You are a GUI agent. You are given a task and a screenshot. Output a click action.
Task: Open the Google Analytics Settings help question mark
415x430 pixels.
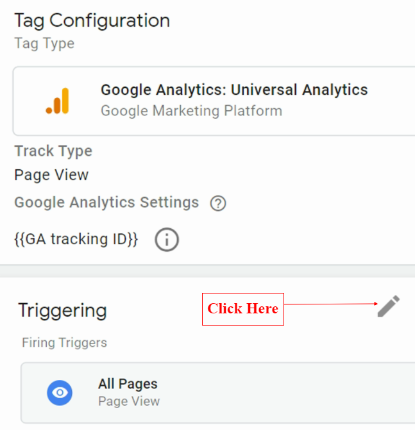pos(218,203)
